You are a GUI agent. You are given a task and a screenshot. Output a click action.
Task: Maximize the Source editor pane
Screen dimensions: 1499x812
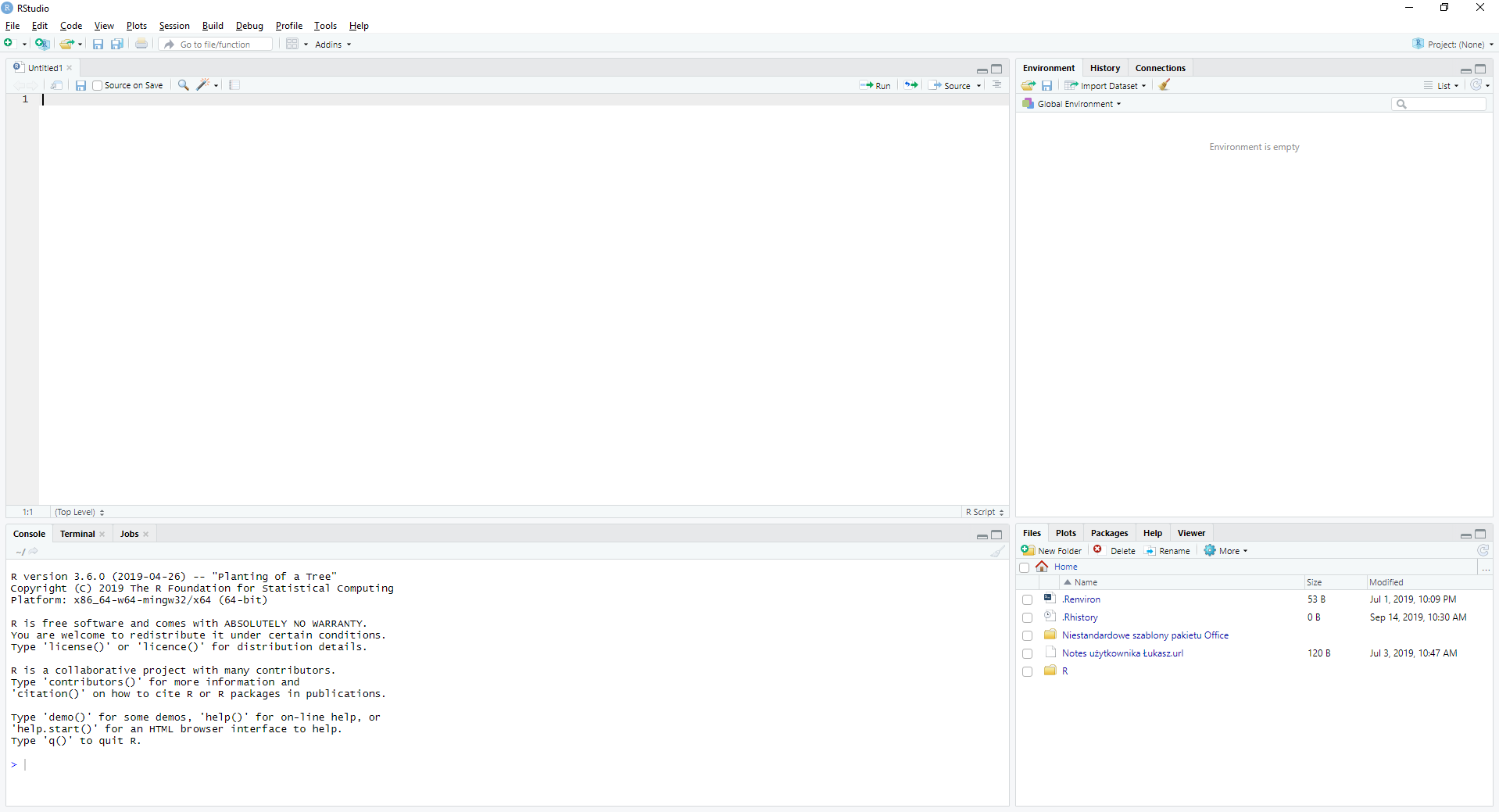996,69
